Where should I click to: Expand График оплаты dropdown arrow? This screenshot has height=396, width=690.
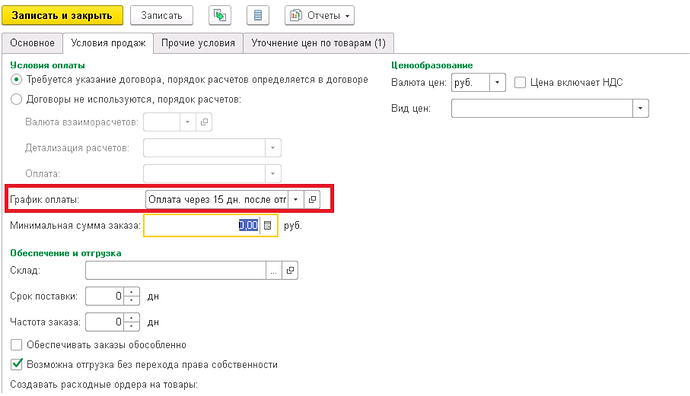[x=296, y=199]
